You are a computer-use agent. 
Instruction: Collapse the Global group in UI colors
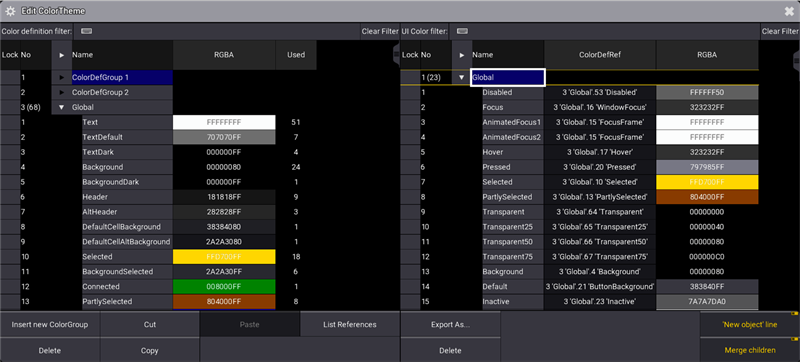[x=462, y=77]
